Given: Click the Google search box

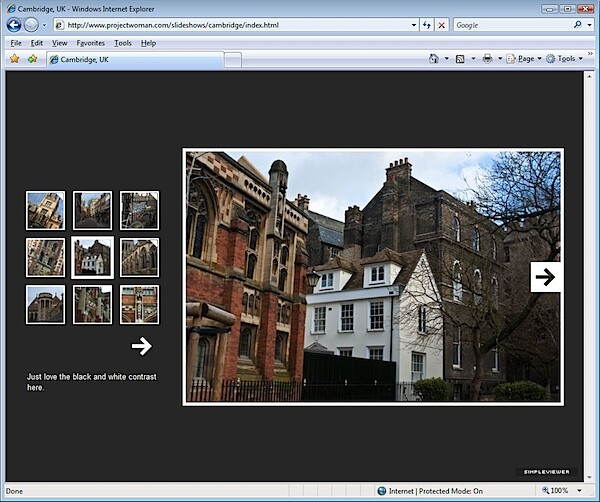Looking at the screenshot, I should (x=513, y=25).
